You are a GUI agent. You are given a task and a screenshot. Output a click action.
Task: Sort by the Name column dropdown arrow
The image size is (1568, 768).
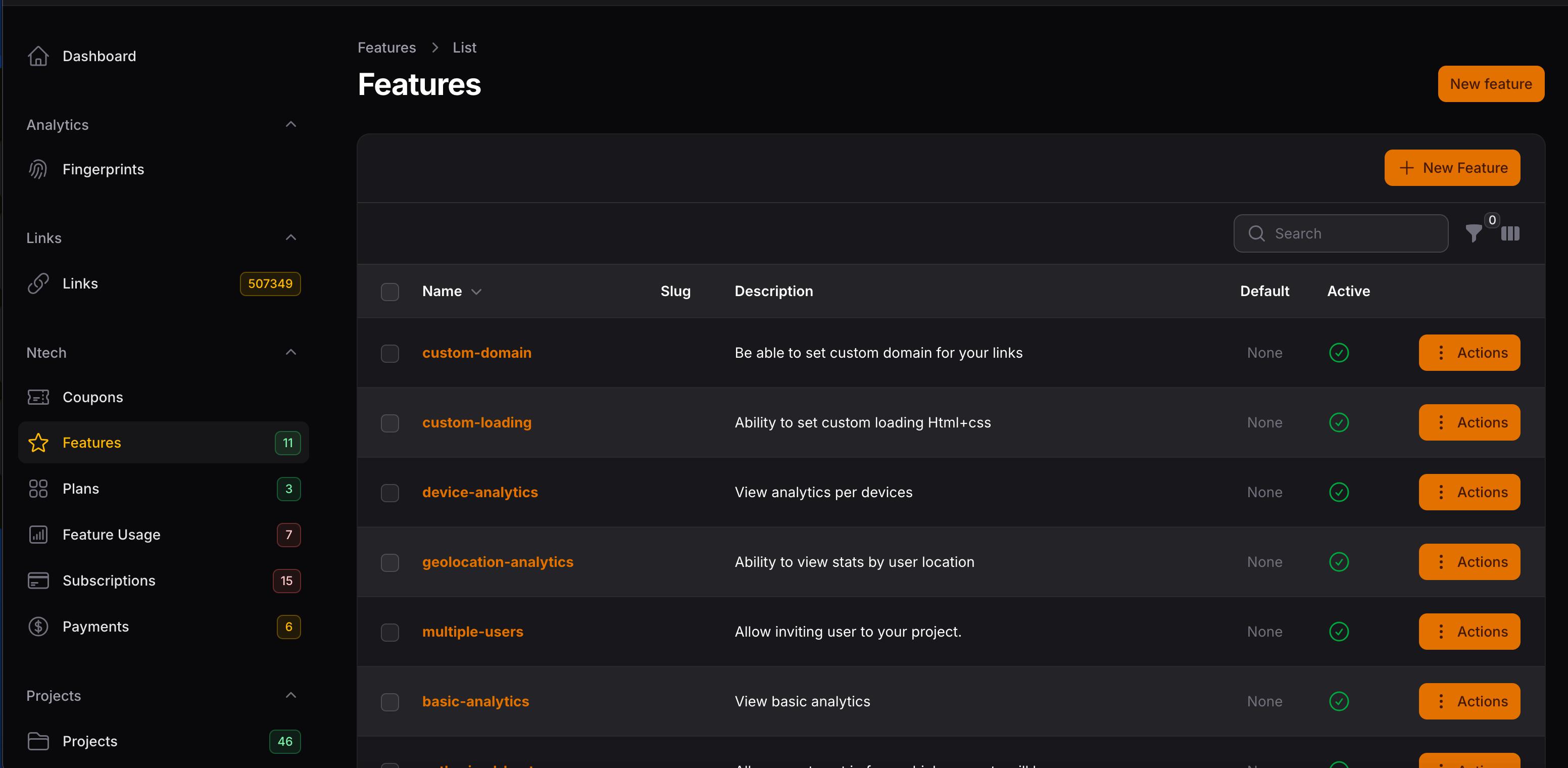coord(476,292)
